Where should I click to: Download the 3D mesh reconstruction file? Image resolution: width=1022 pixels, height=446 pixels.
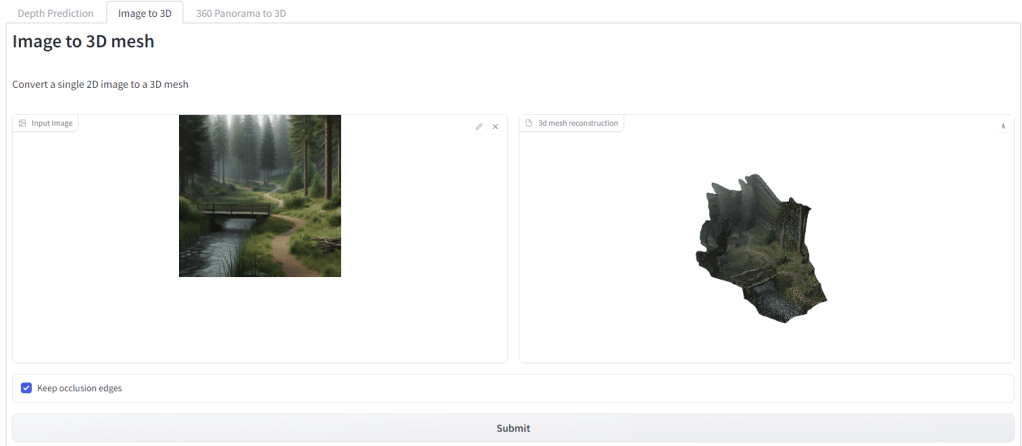(x=1002, y=126)
